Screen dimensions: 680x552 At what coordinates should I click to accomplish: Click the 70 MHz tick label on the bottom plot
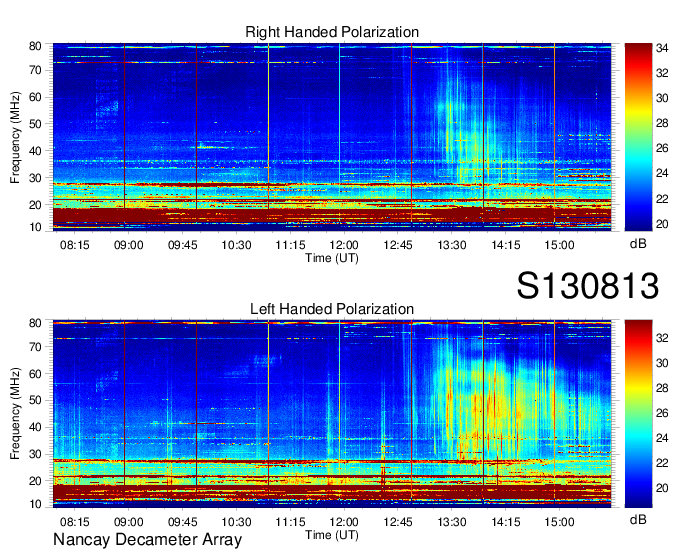click(x=35, y=347)
